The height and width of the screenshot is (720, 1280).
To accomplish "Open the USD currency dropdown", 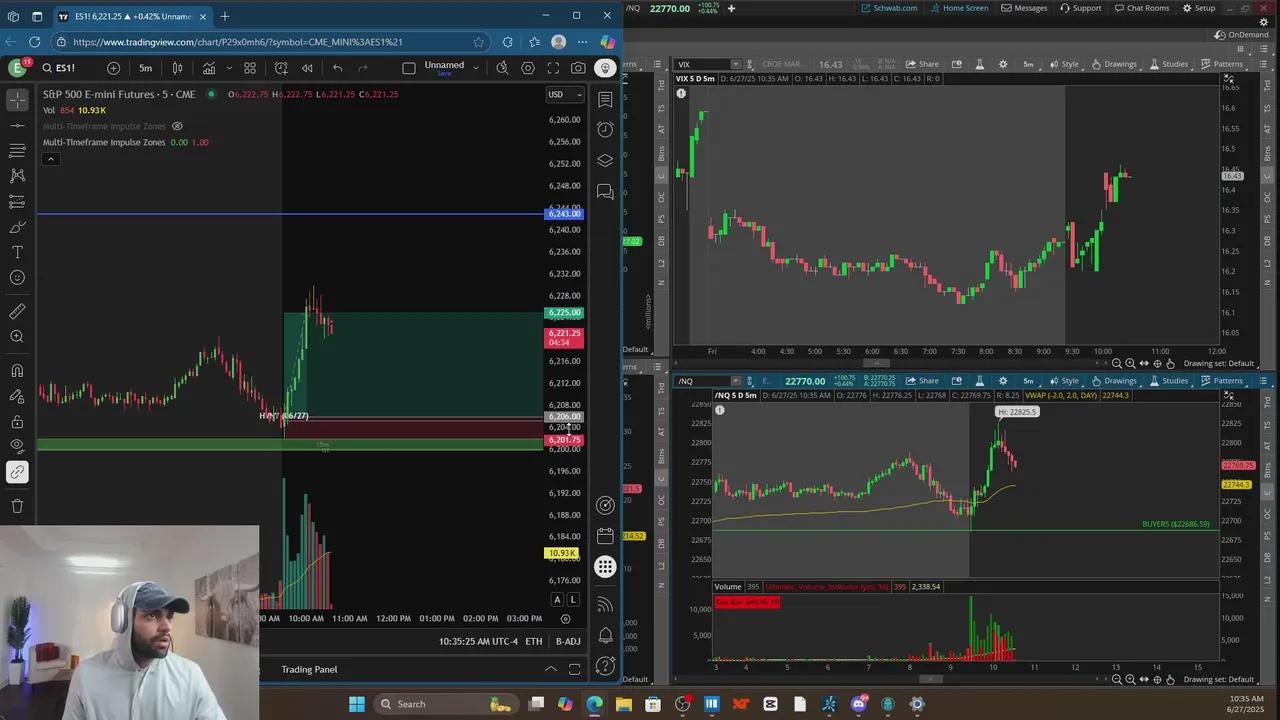I will tap(564, 95).
